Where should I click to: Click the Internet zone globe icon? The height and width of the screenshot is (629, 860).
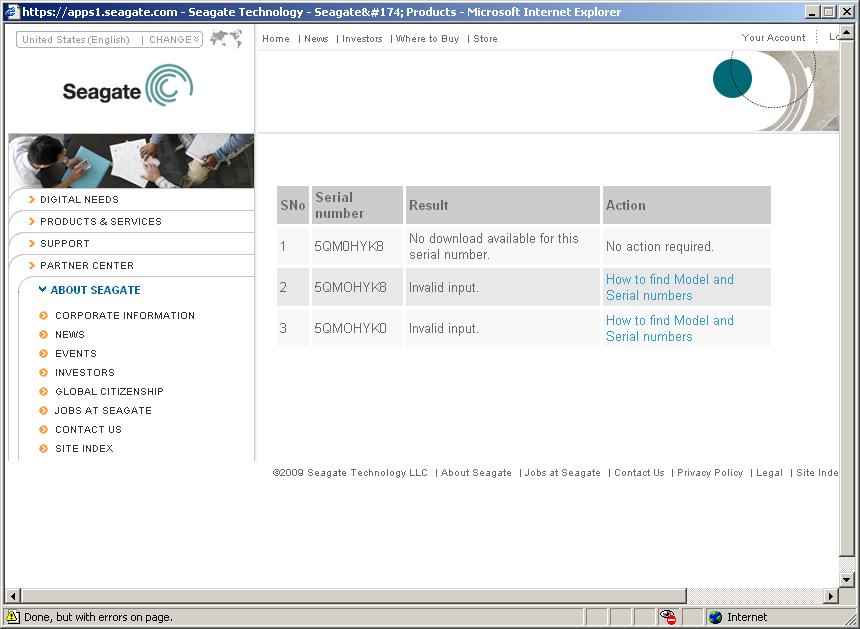pyautogui.click(x=715, y=617)
